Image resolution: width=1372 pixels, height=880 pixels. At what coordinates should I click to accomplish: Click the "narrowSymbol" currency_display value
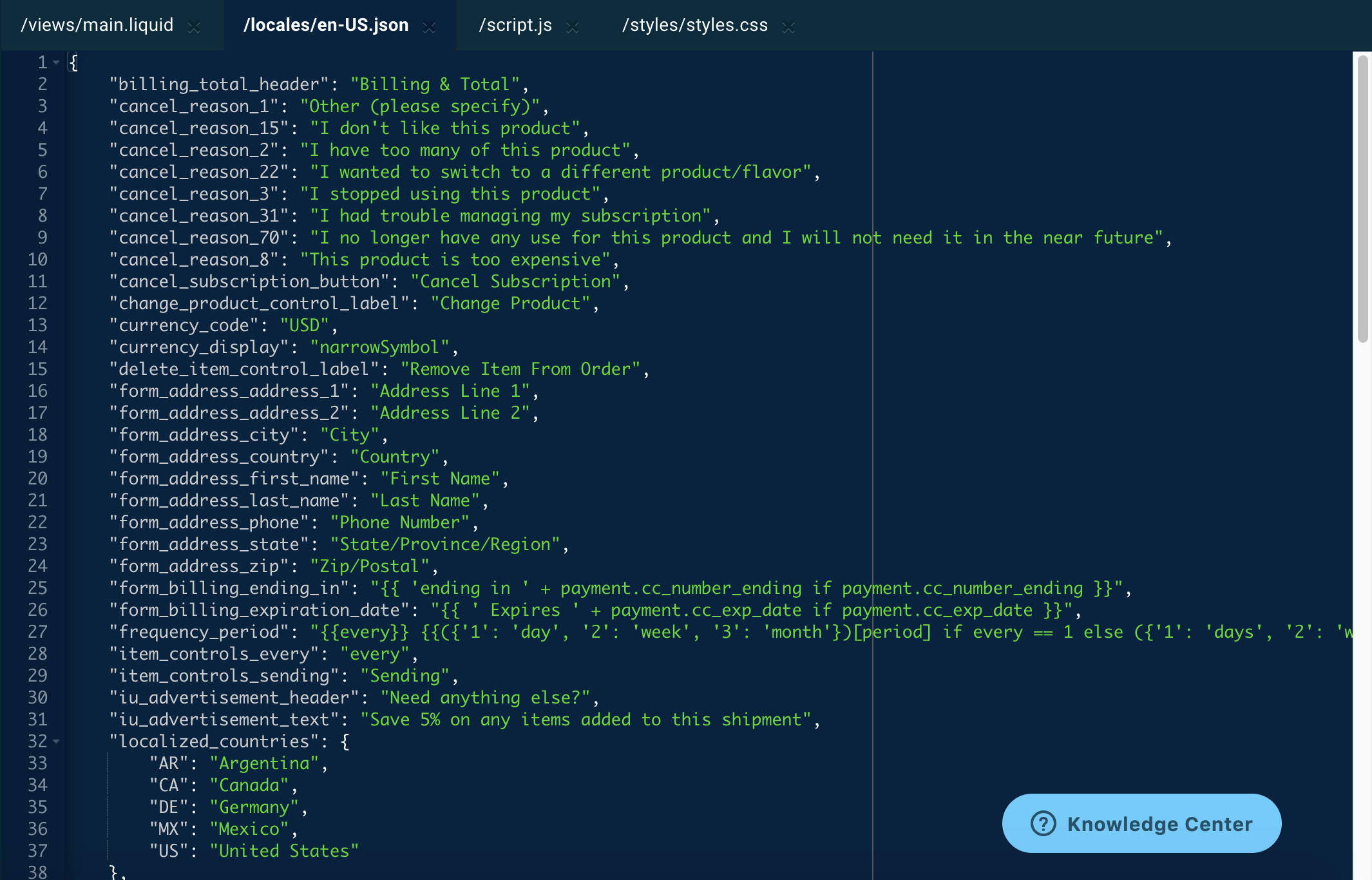pos(379,347)
